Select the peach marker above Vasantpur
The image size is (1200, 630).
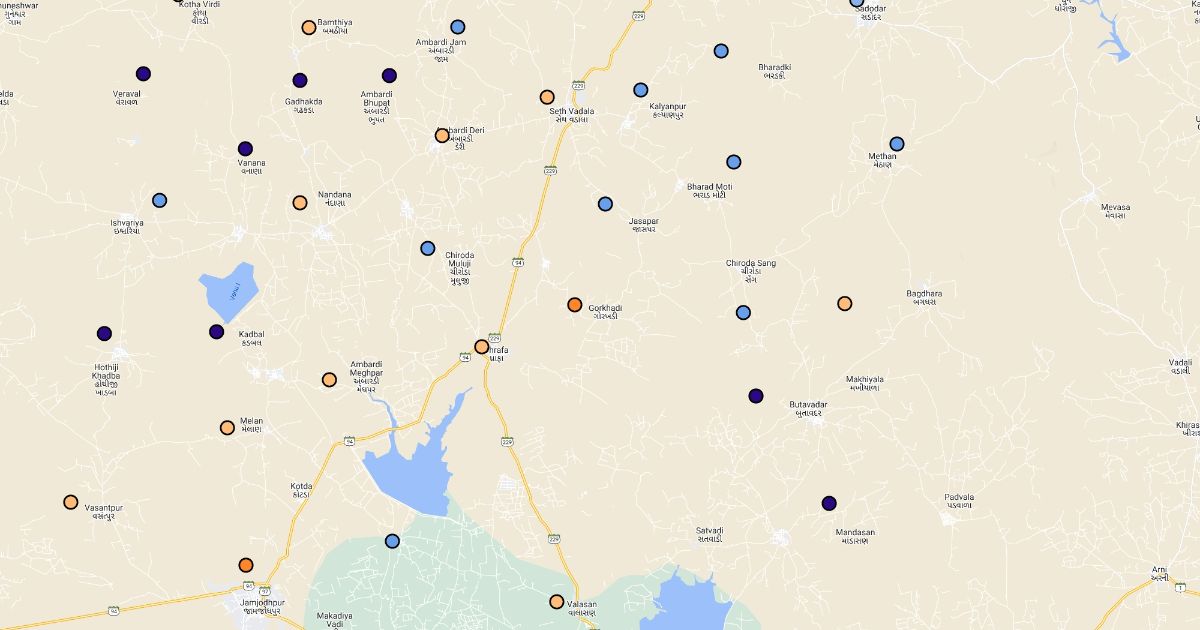(x=71, y=502)
